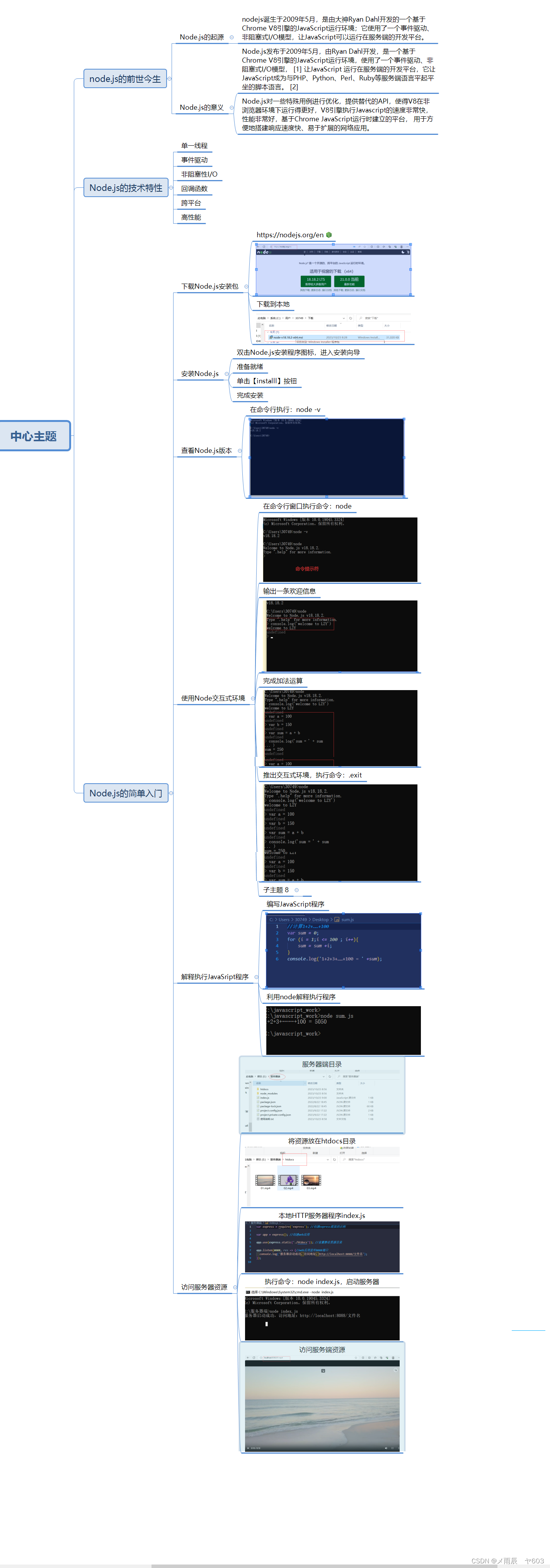Click the addition calculation terminal thumbnail

pos(340,728)
